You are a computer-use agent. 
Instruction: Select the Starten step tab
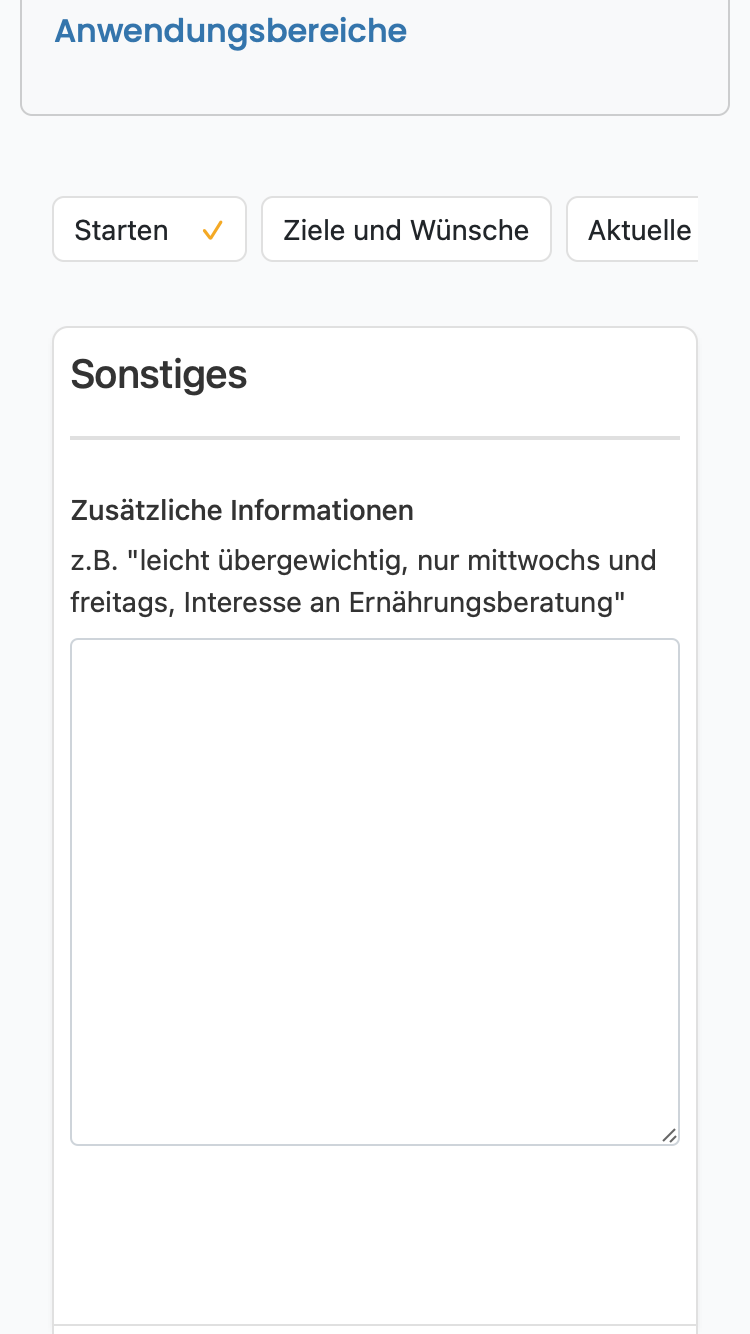[149, 229]
